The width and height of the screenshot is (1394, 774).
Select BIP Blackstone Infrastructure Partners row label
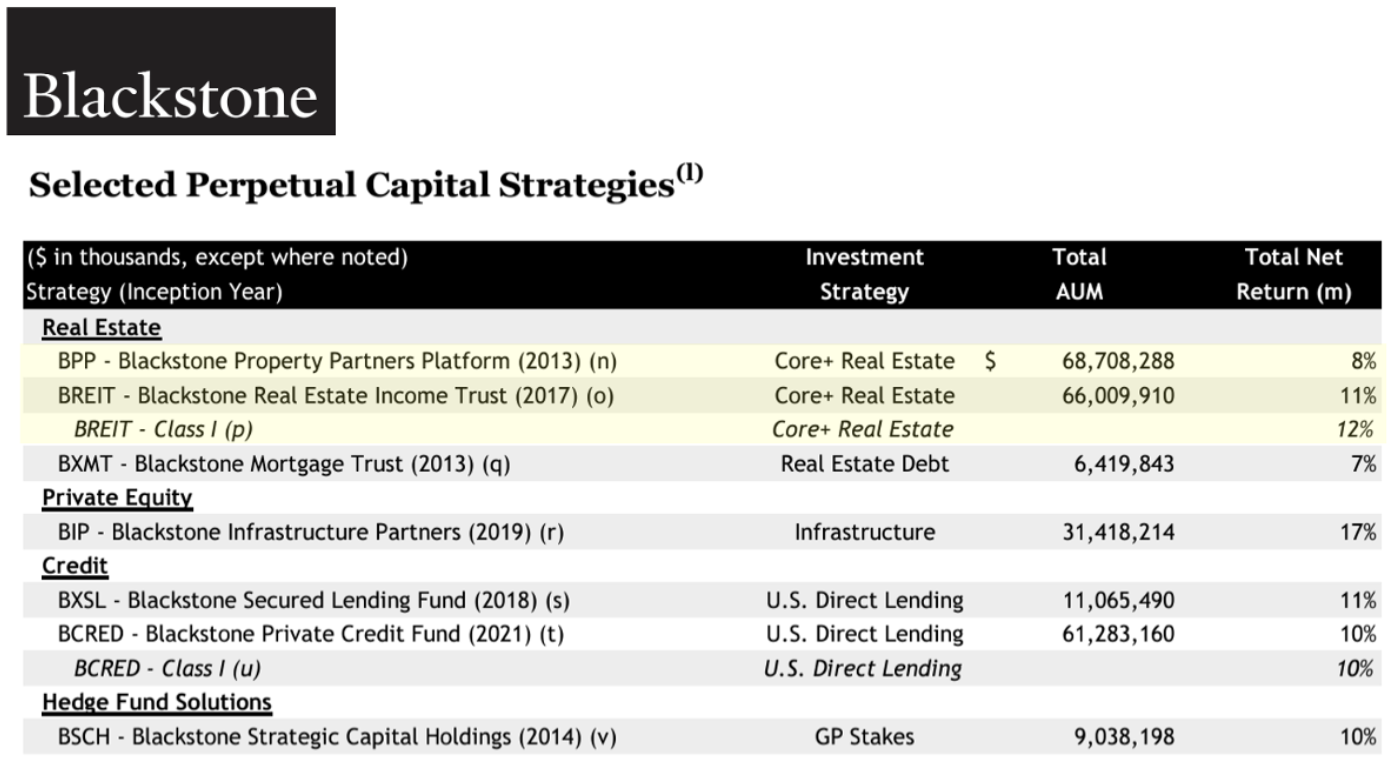(x=310, y=532)
